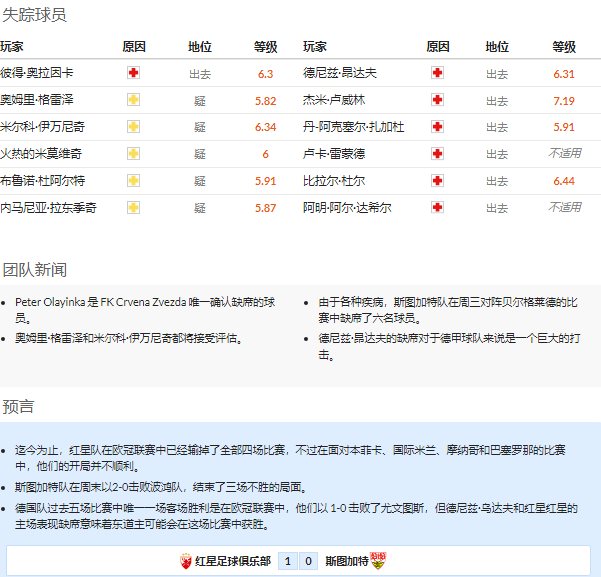Click red injury icon for 杰米·卢威林
The image size is (601, 577).
pos(437,100)
